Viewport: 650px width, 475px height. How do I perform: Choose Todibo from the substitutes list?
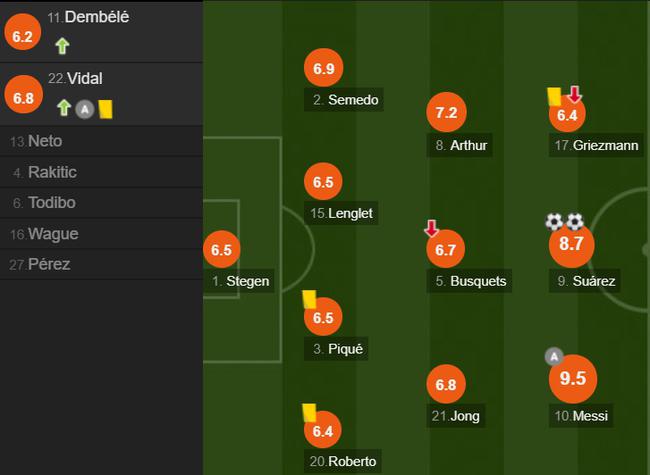102,203
